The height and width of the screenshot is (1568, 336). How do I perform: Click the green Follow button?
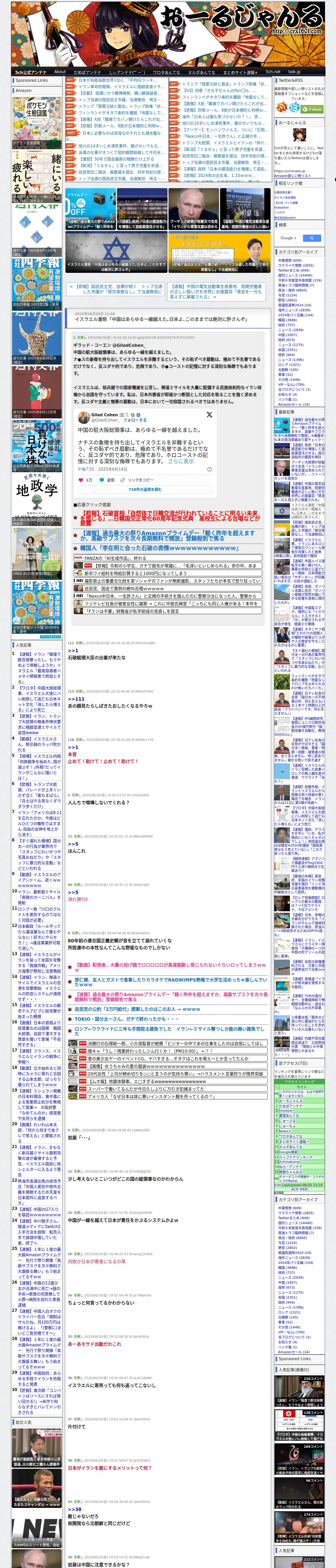click(313, 109)
